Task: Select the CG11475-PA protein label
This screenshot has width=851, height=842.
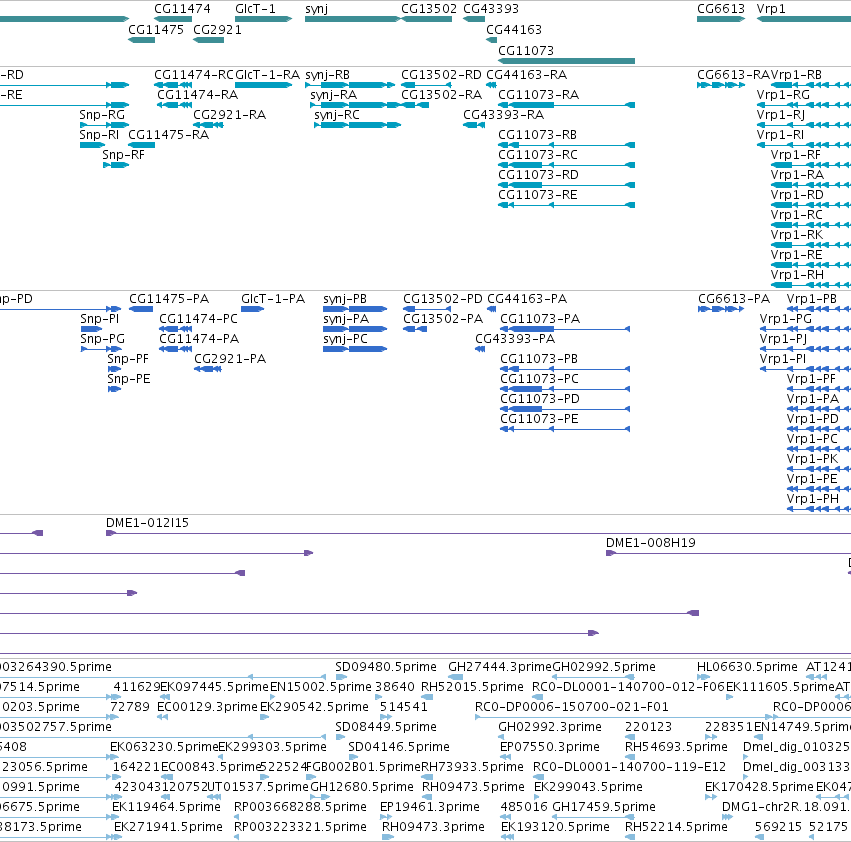Action: tap(169, 299)
